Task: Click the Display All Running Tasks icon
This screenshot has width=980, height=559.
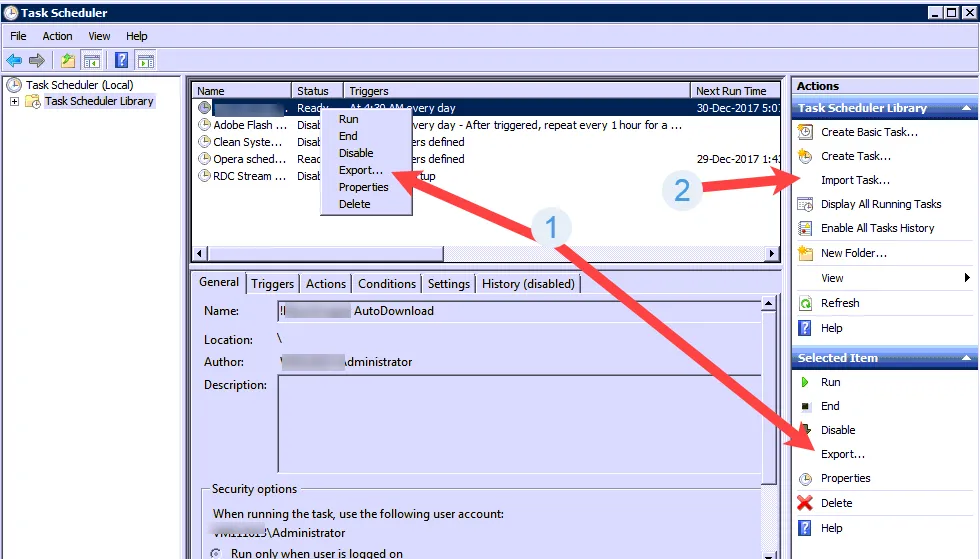Action: click(x=806, y=204)
